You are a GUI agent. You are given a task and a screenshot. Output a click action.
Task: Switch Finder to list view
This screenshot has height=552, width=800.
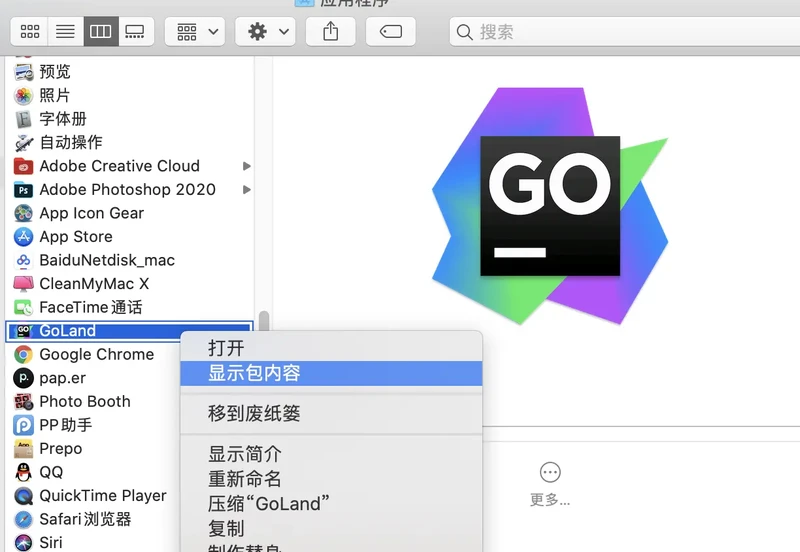click(x=65, y=31)
